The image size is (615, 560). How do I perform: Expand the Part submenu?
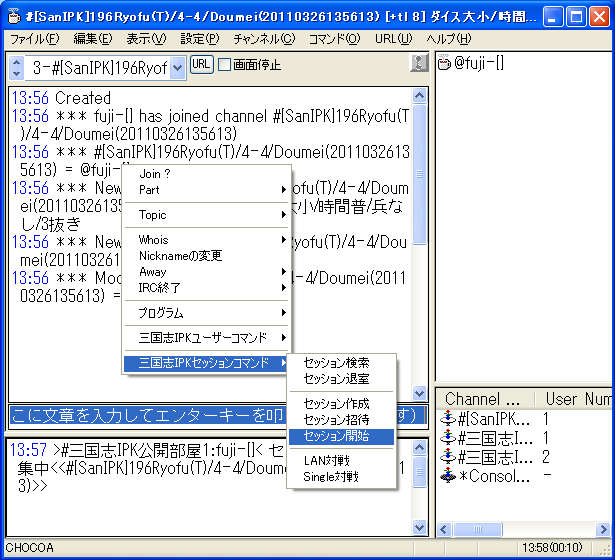tap(205, 190)
